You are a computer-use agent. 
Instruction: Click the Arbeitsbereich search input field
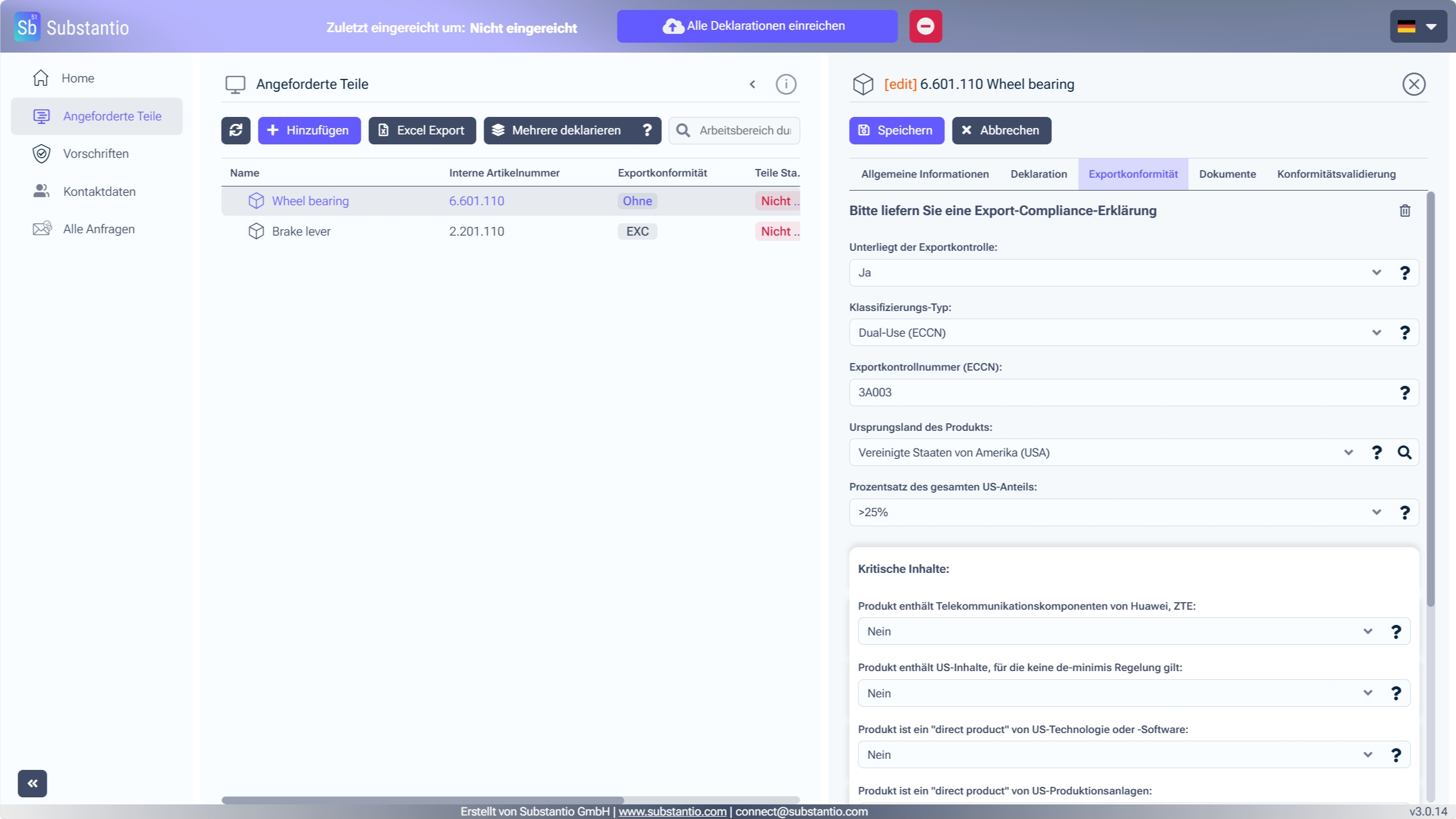744,130
